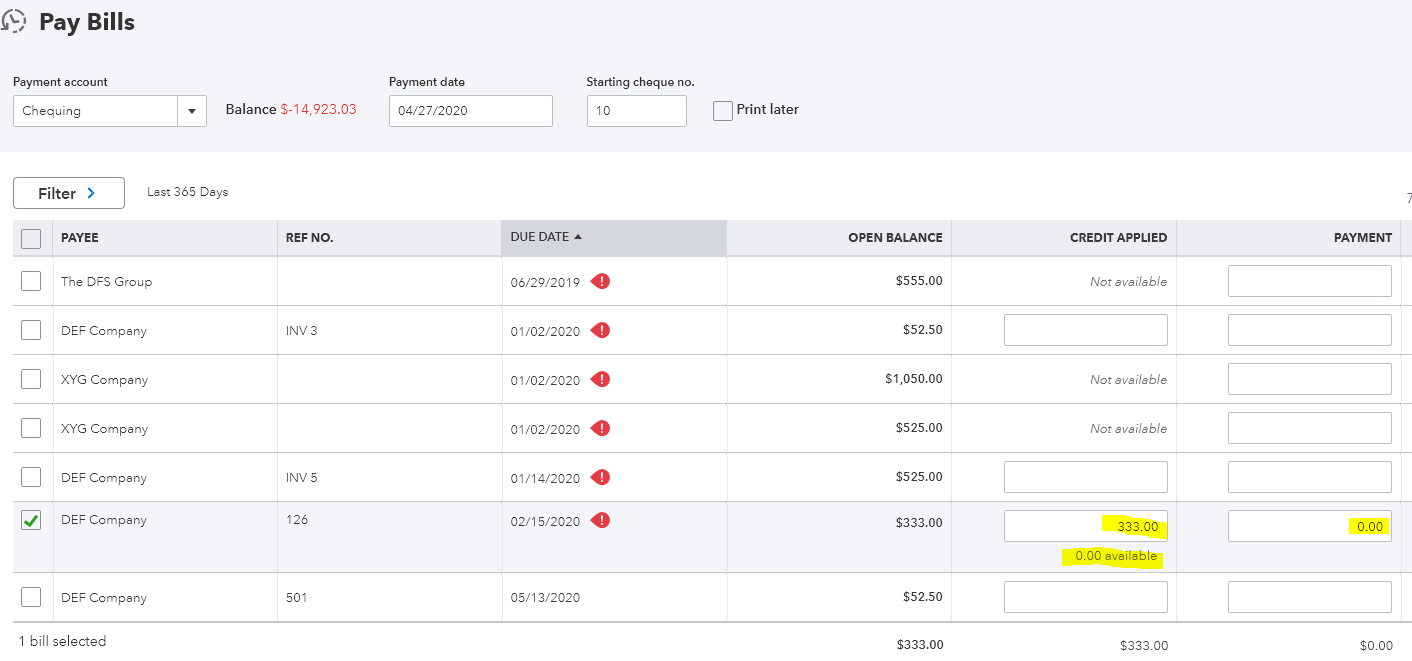
Task: Expand the Filter options button
Action: coord(68,193)
